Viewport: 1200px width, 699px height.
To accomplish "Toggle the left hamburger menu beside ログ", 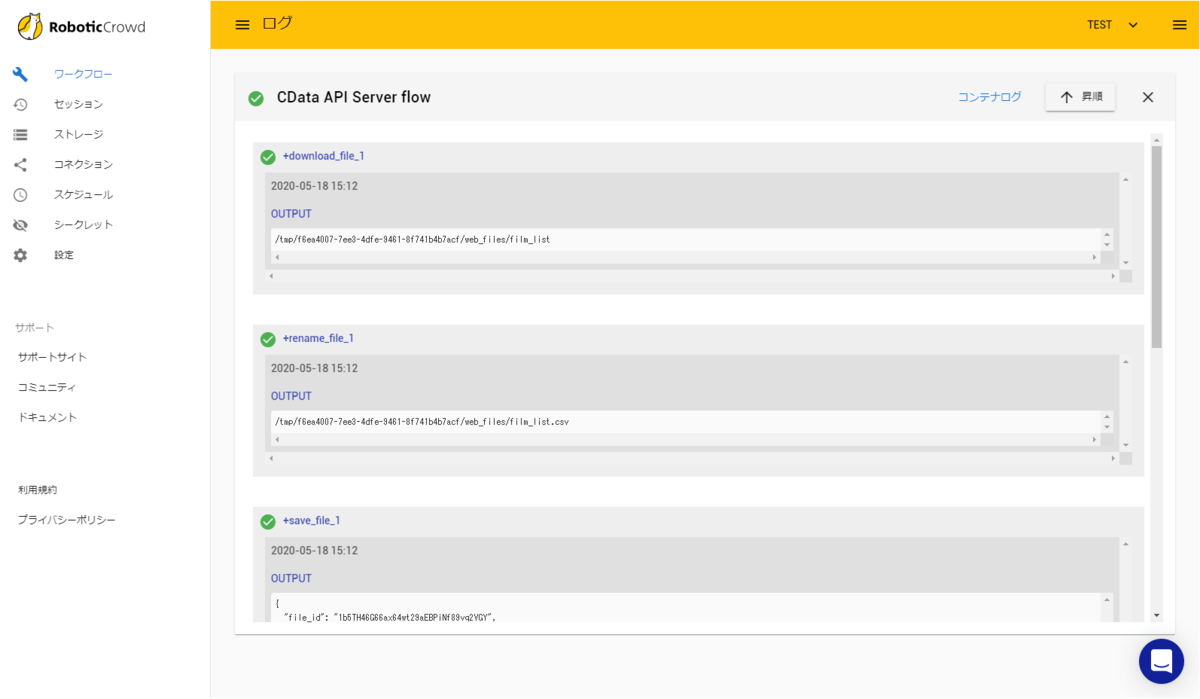I will point(242,25).
